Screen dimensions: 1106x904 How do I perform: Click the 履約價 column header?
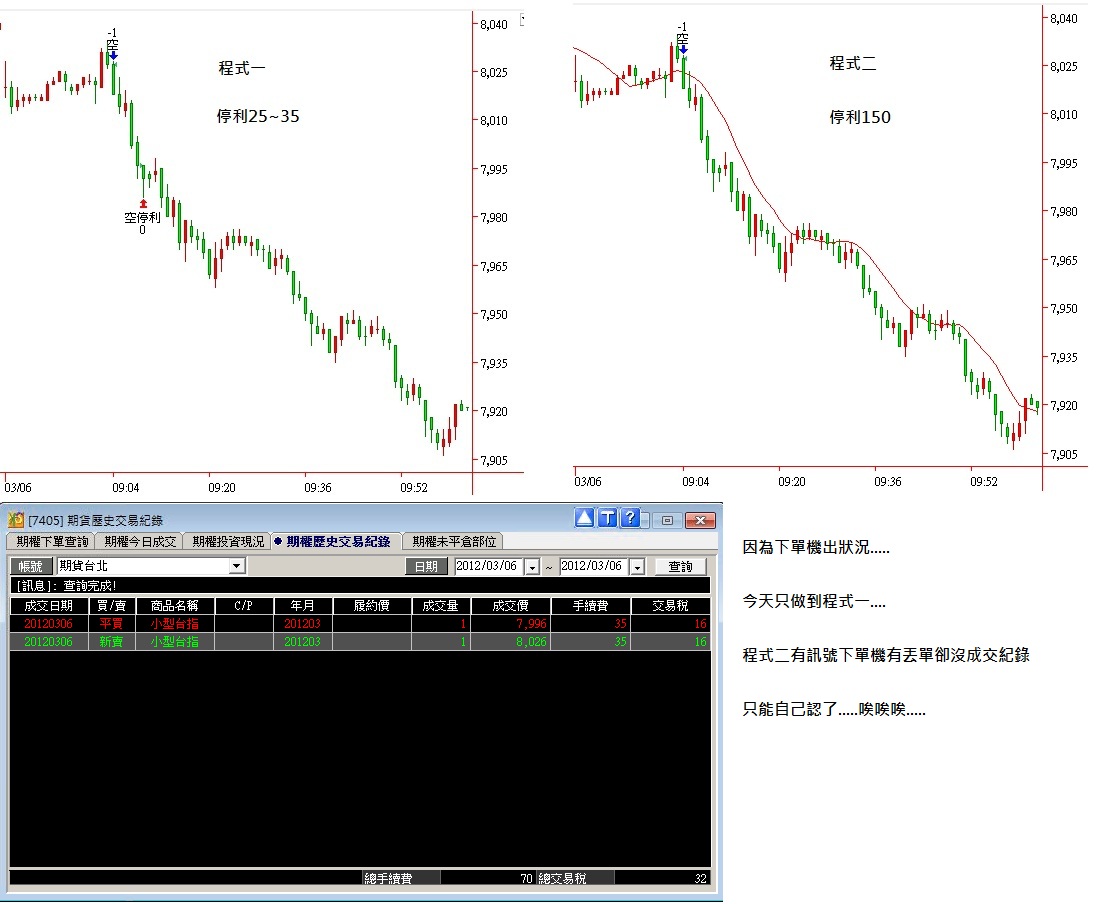(372, 606)
